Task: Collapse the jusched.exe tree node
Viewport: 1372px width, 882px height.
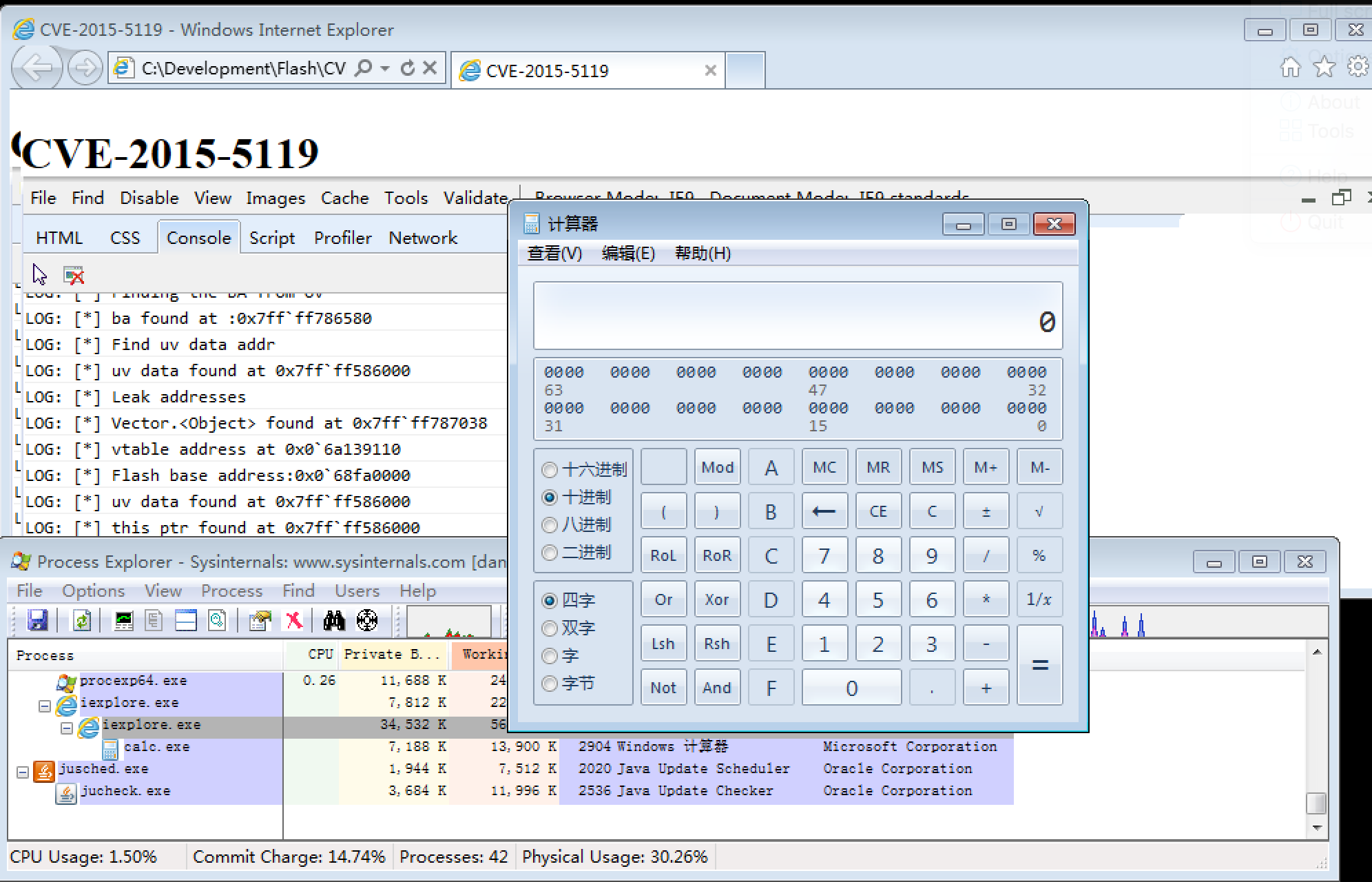Action: [23, 772]
